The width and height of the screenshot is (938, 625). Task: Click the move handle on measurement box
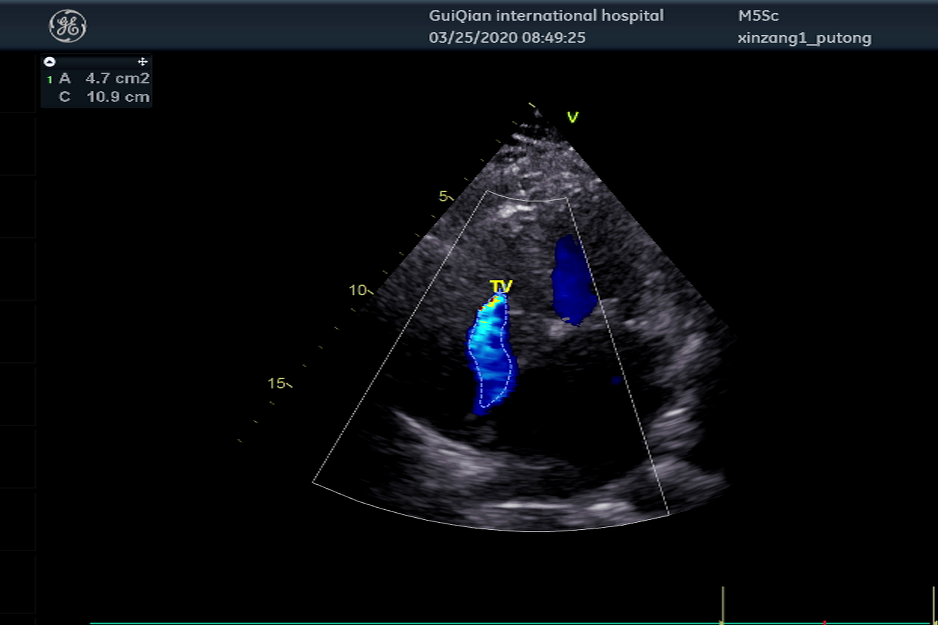(142, 62)
